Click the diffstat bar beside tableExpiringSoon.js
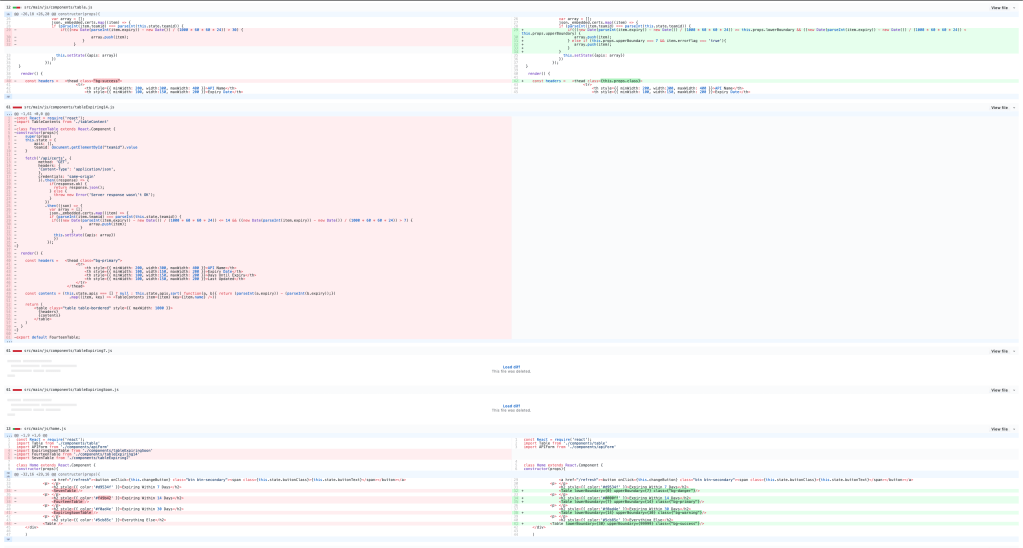Image resolution: width=1023 pixels, height=548 pixels. (17, 389)
